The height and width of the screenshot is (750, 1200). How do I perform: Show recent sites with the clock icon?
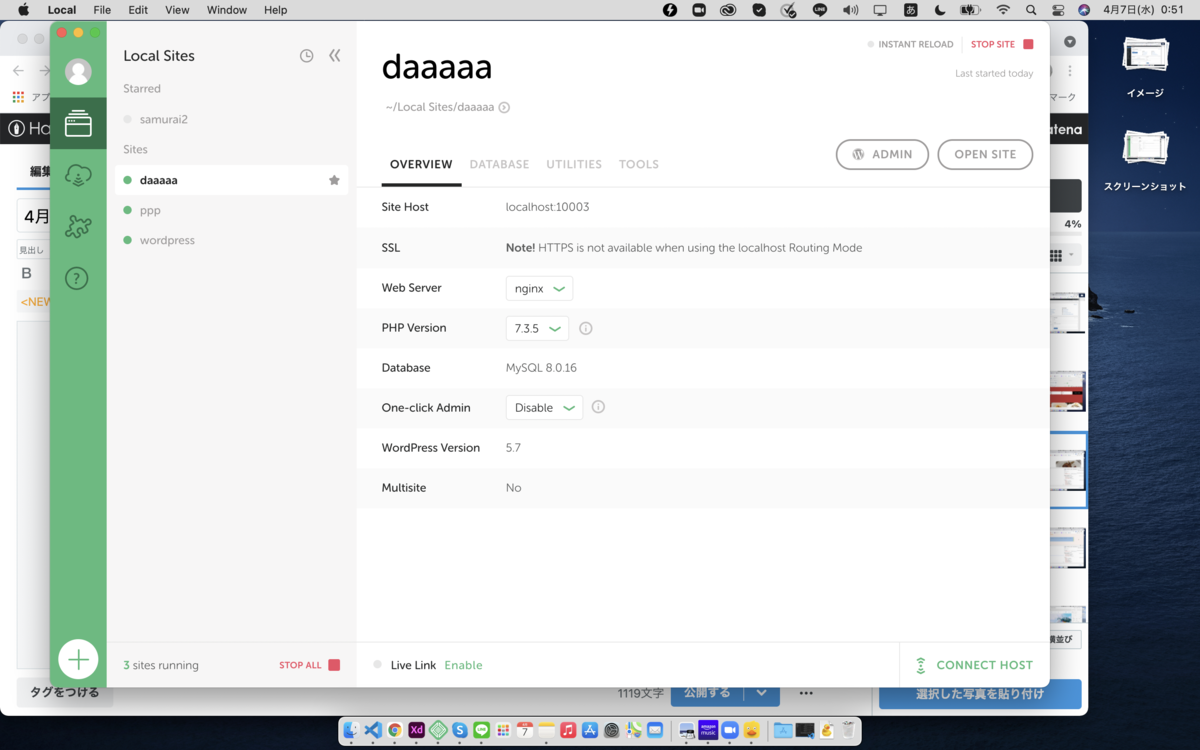[306, 56]
